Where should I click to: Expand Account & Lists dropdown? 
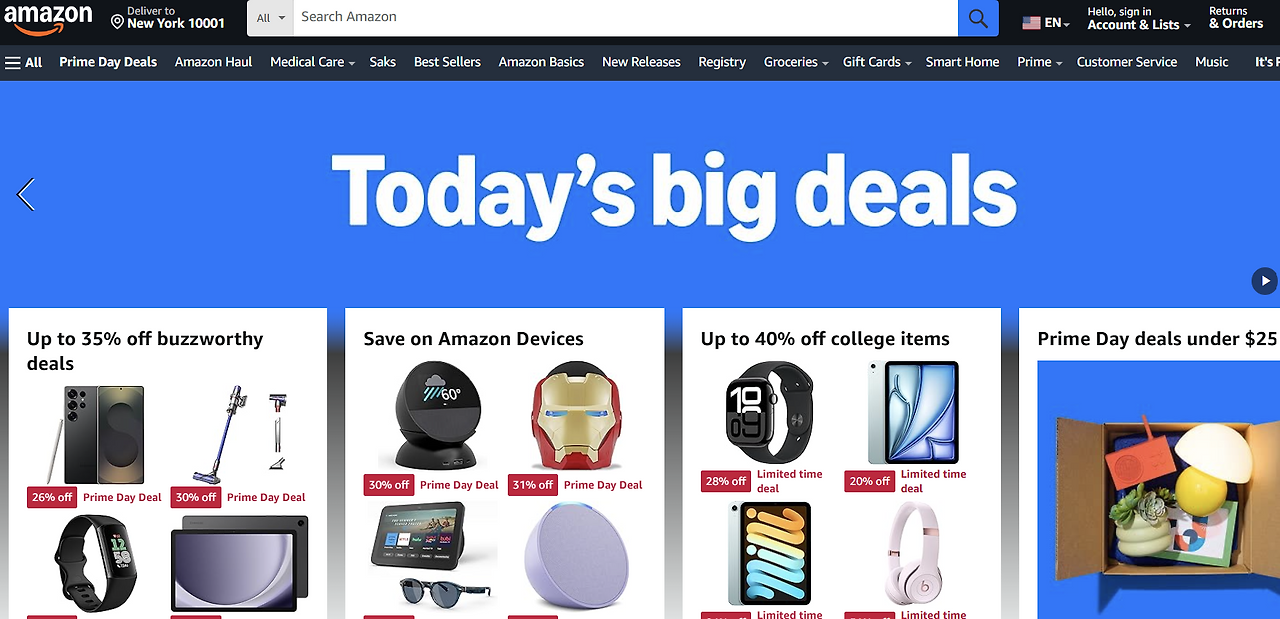[x=1139, y=18]
